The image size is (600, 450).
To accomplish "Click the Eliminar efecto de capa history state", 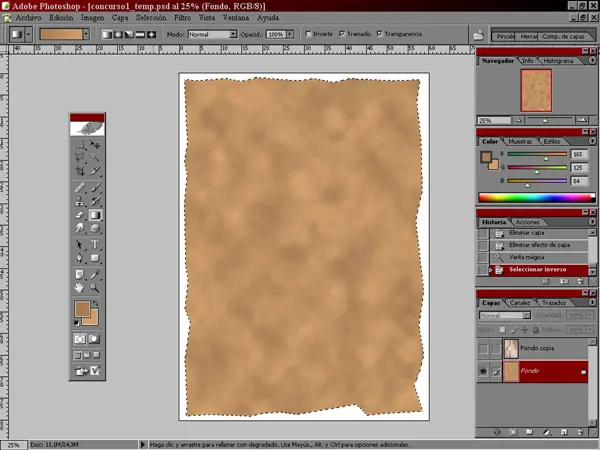I will coord(540,245).
